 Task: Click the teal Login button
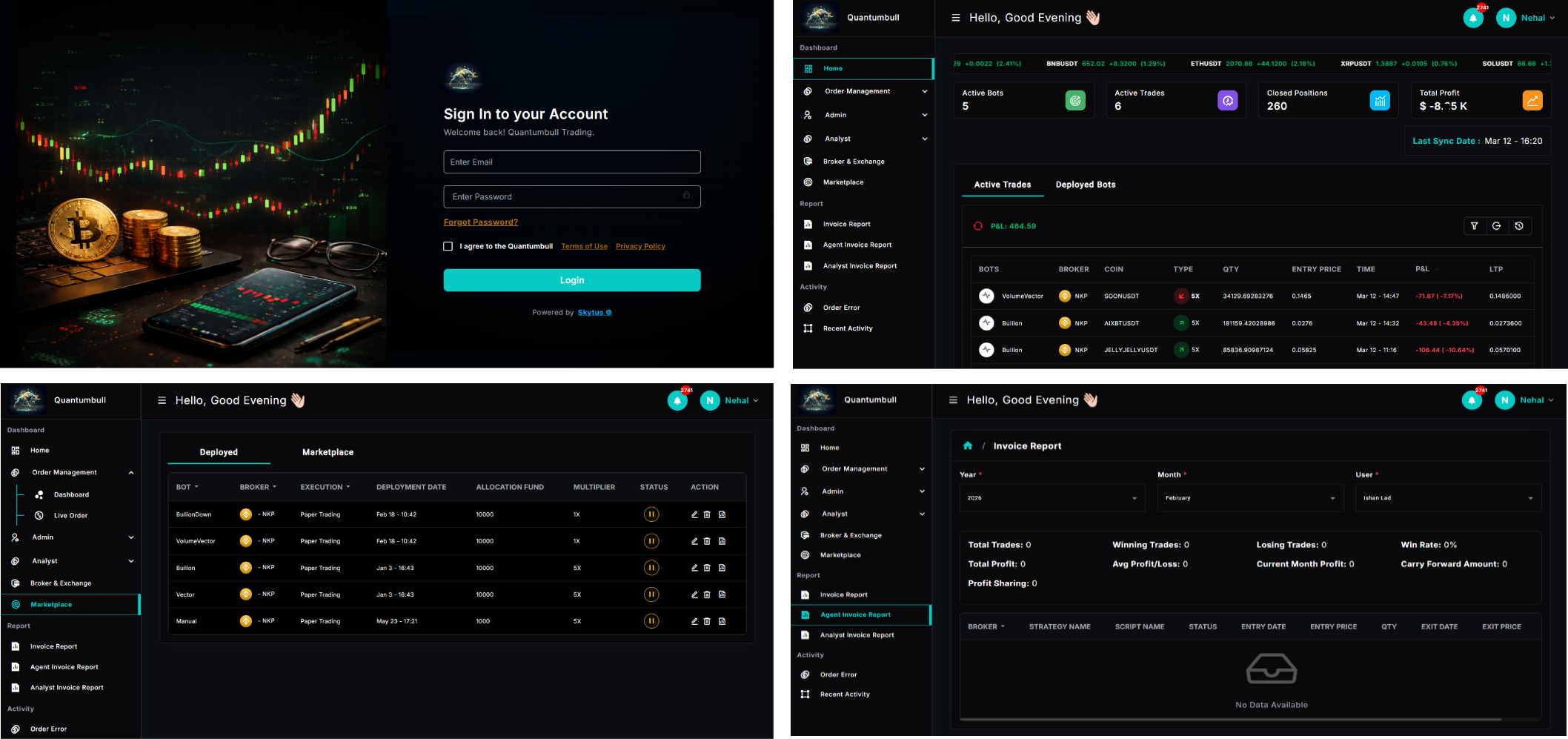coord(571,280)
